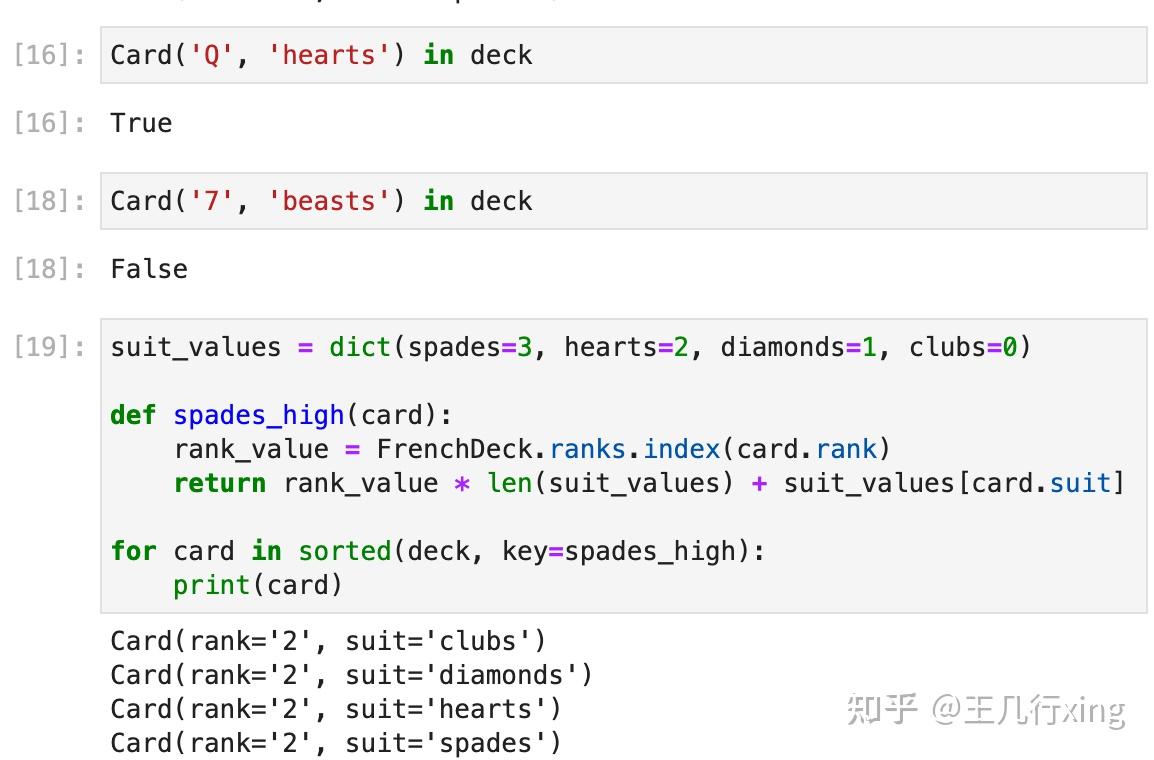
Task: Select the [18] input prompt label
Action: click(x=49, y=201)
